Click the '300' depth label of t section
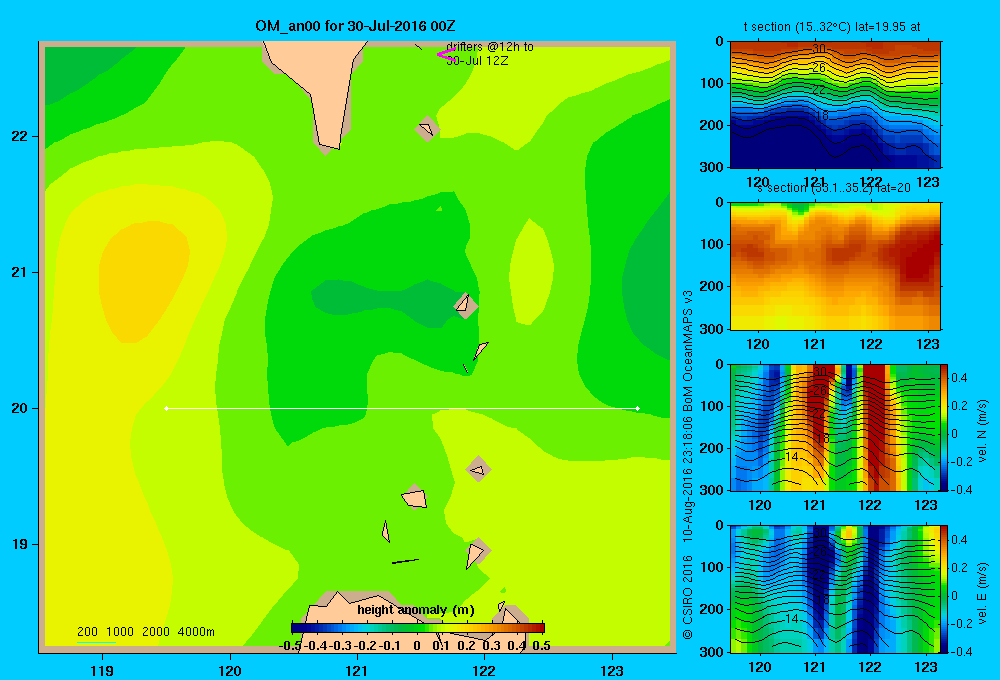This screenshot has height=680, width=1000. point(712,167)
